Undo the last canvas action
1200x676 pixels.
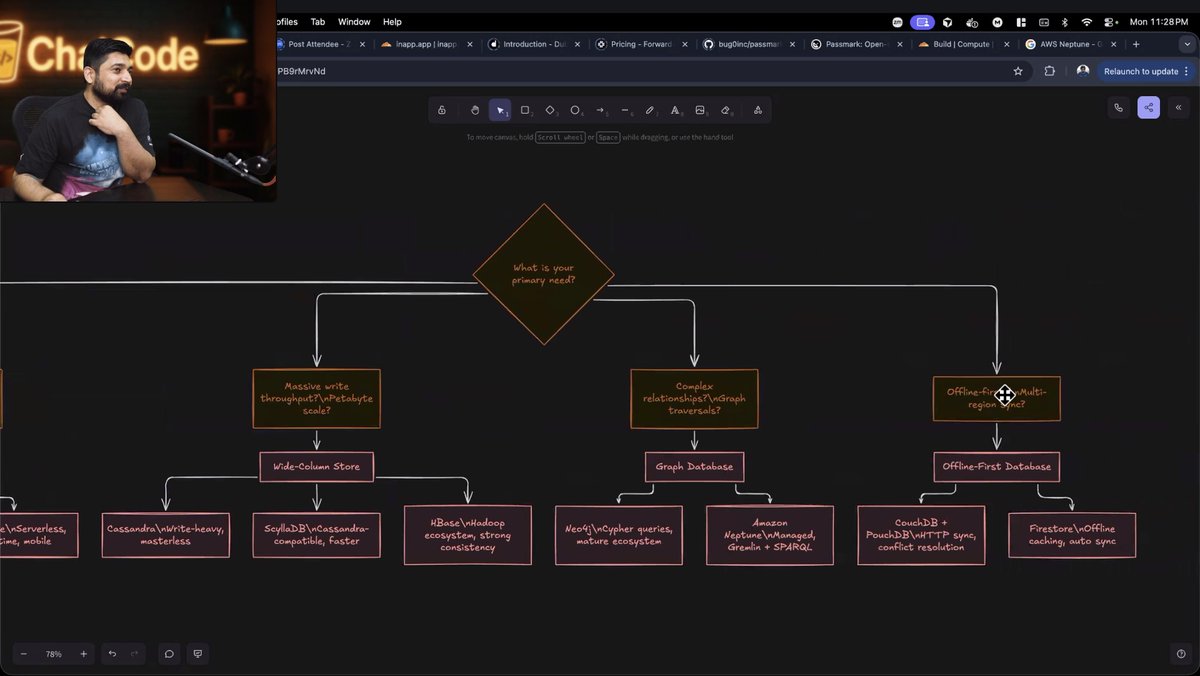110,654
